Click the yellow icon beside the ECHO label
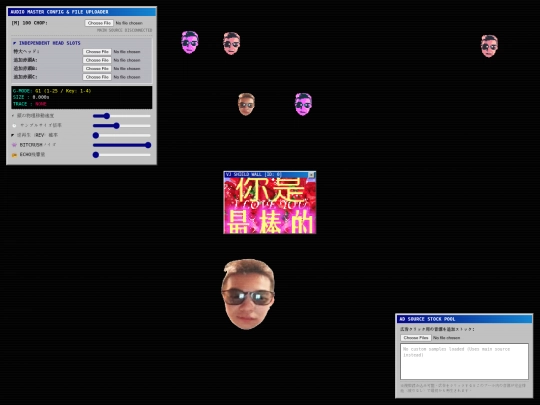 pyautogui.click(x=14, y=155)
